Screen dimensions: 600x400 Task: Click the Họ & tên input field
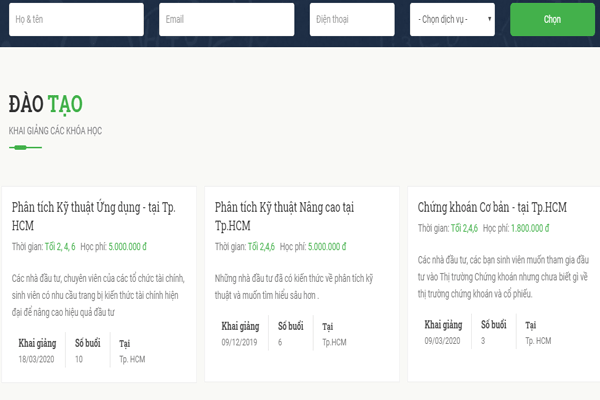(x=77, y=20)
